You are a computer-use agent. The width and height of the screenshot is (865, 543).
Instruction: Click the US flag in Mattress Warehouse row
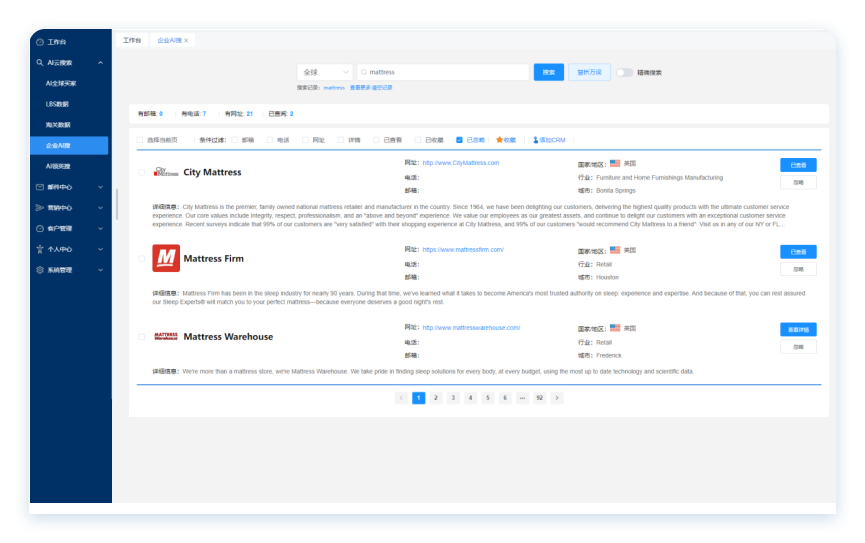(615, 328)
